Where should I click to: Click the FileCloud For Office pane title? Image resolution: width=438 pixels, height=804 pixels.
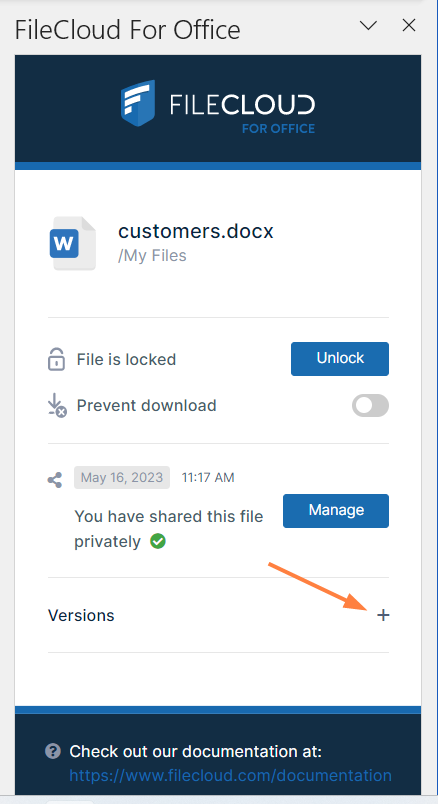tap(128, 30)
